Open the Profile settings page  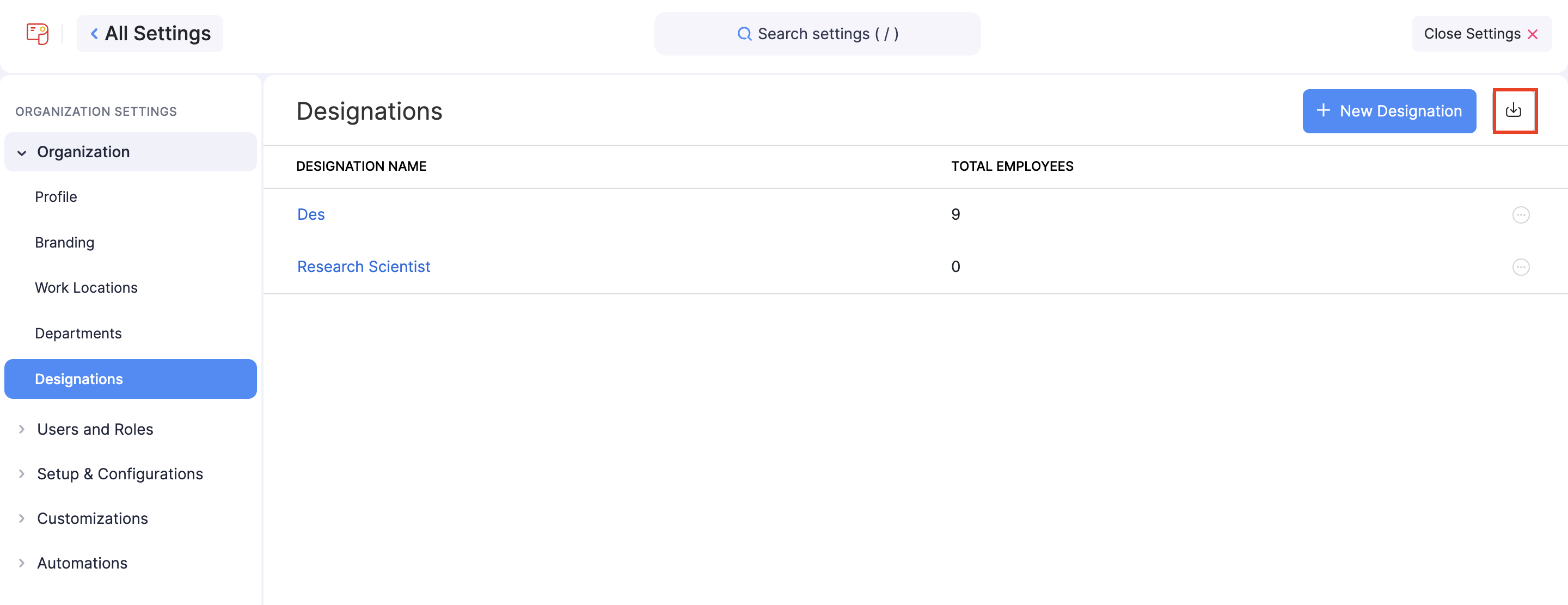tap(56, 197)
